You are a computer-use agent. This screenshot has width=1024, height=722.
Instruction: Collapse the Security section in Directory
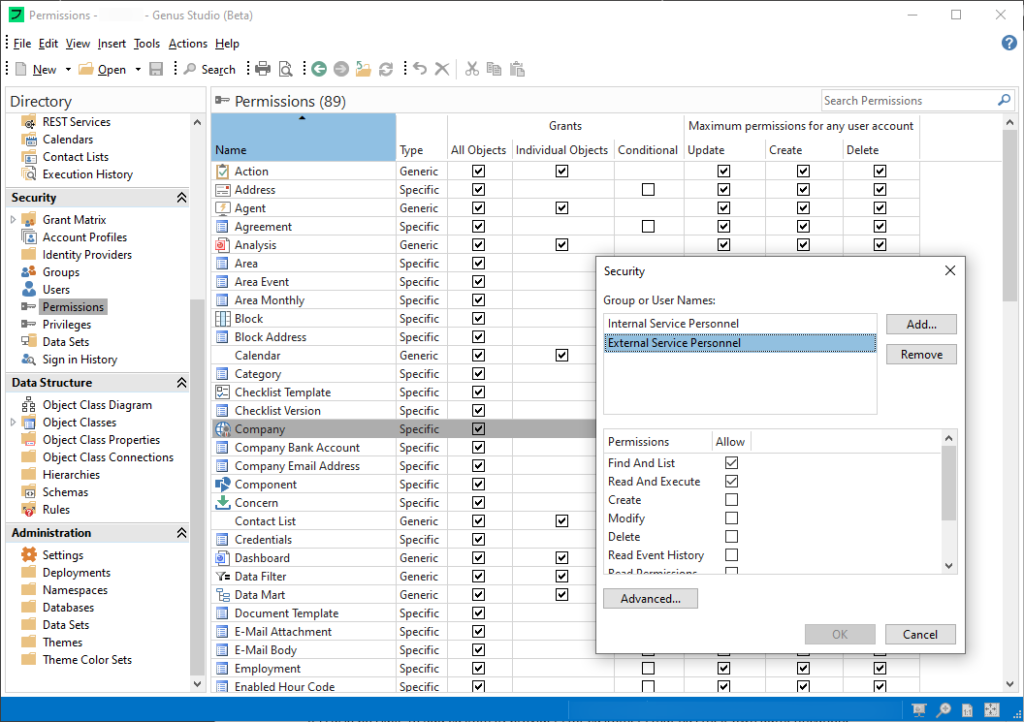click(x=181, y=198)
